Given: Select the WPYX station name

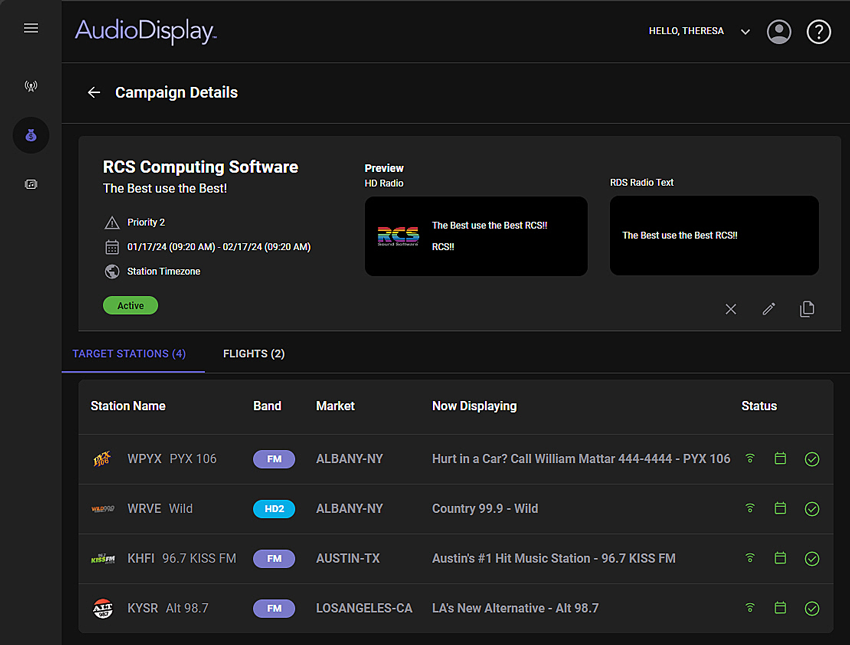Looking at the screenshot, I should (x=144, y=459).
